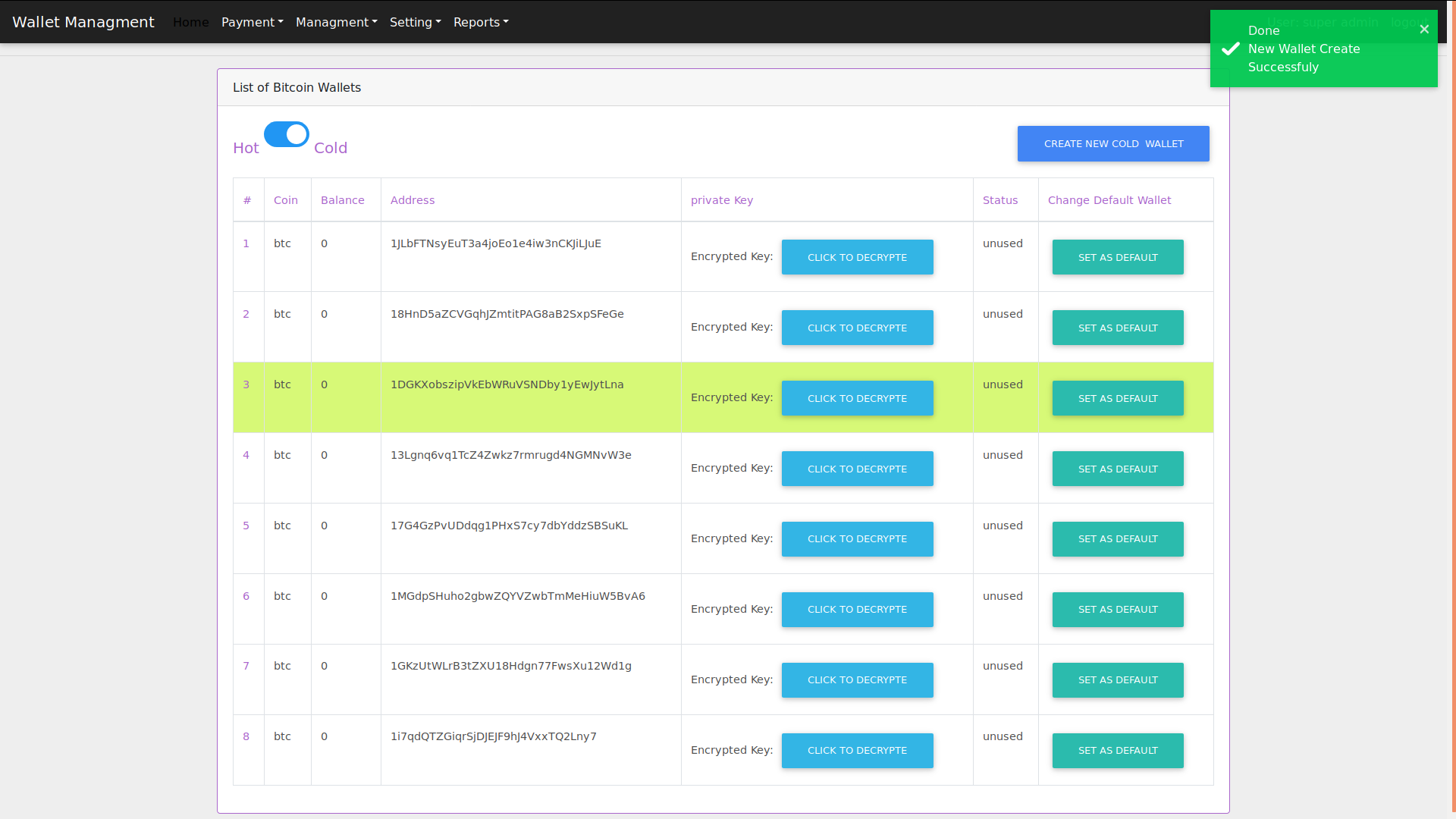Click the Wallet Managment brand link
Image resolution: width=1456 pixels, height=819 pixels.
click(x=83, y=22)
